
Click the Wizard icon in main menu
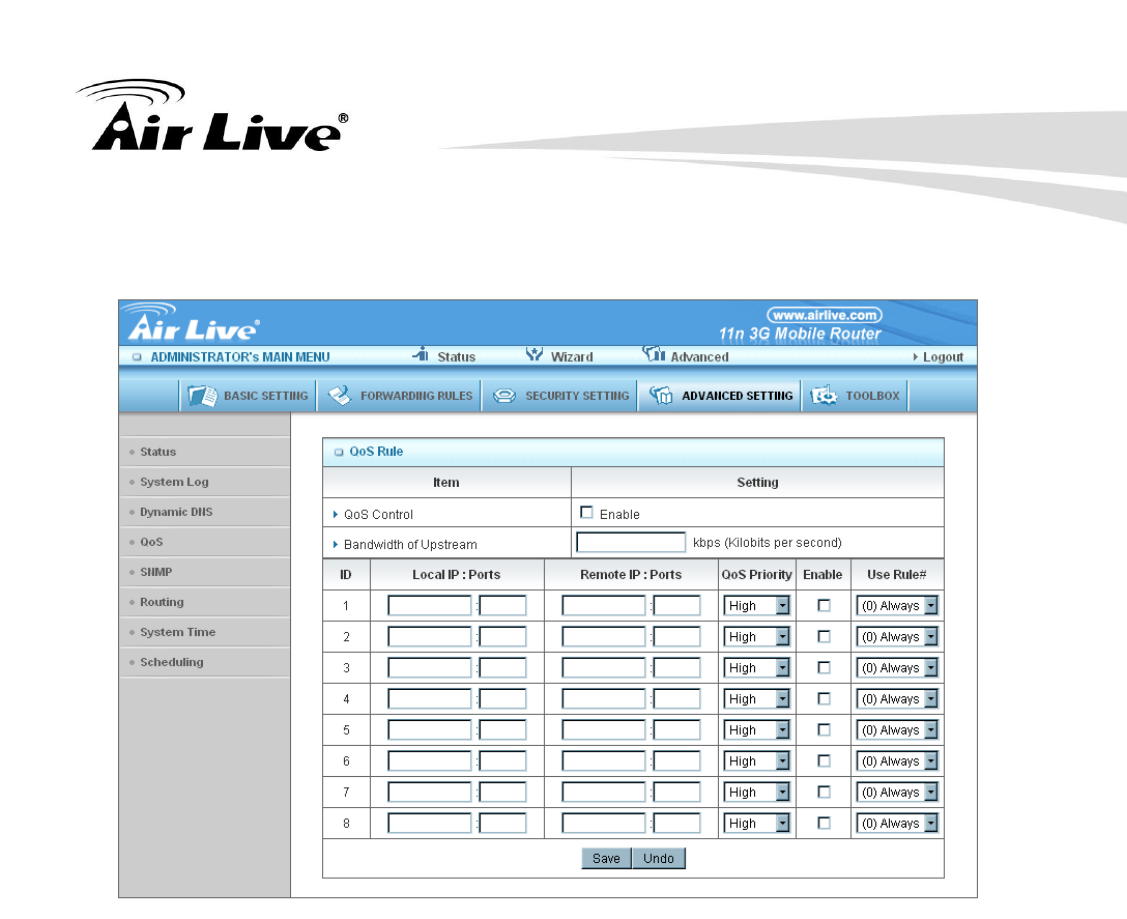click(x=534, y=354)
